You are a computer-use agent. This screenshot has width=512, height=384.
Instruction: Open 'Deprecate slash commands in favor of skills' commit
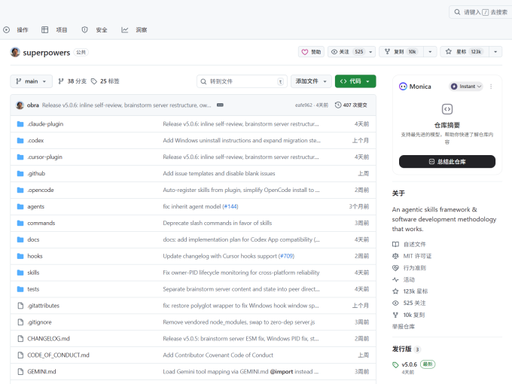[x=217, y=223]
